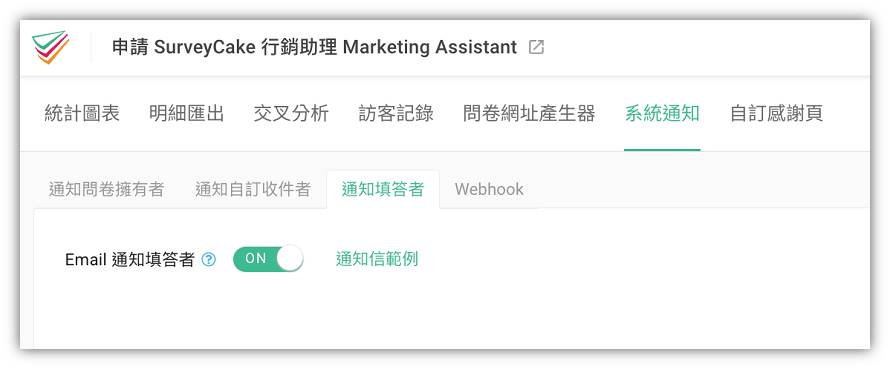Switch to the 自訂感謝頁 tab

pos(776,114)
